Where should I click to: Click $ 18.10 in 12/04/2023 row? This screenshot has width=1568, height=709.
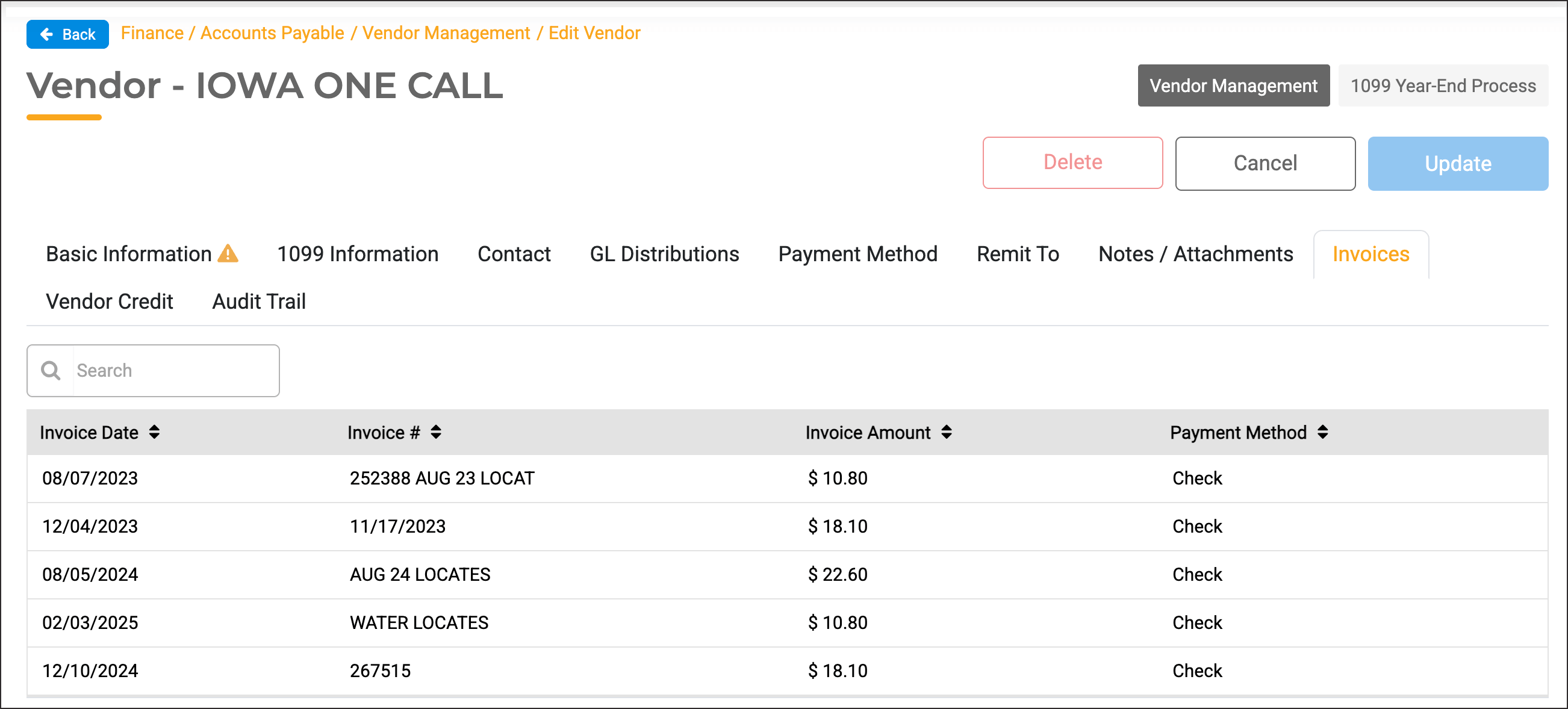click(838, 527)
